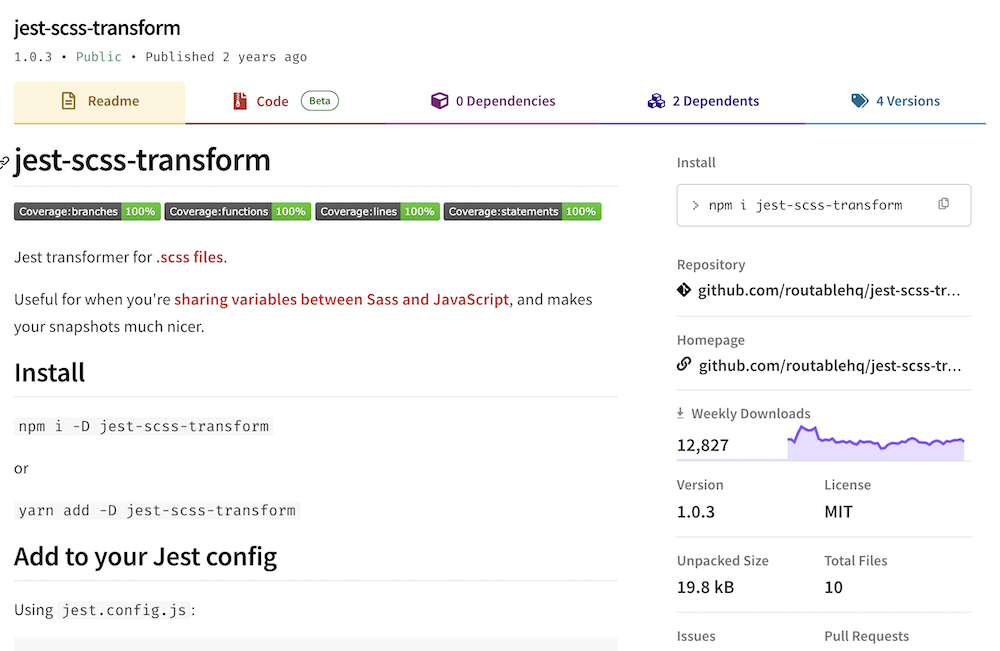The image size is (1000, 651).
Task: Click the Coverage:statements 100% badge
Action: [522, 212]
